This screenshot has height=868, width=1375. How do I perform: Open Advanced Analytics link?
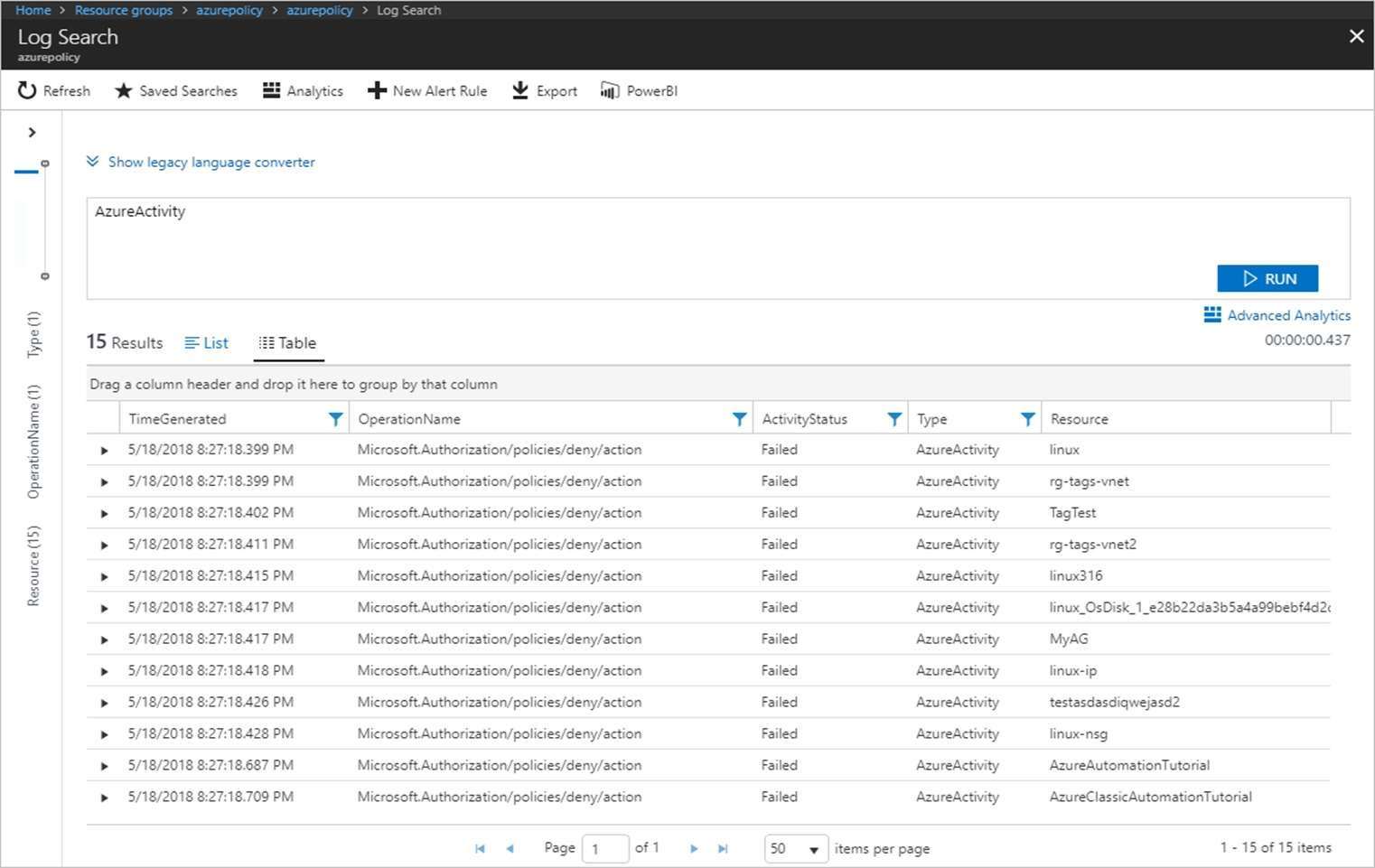tap(1277, 315)
